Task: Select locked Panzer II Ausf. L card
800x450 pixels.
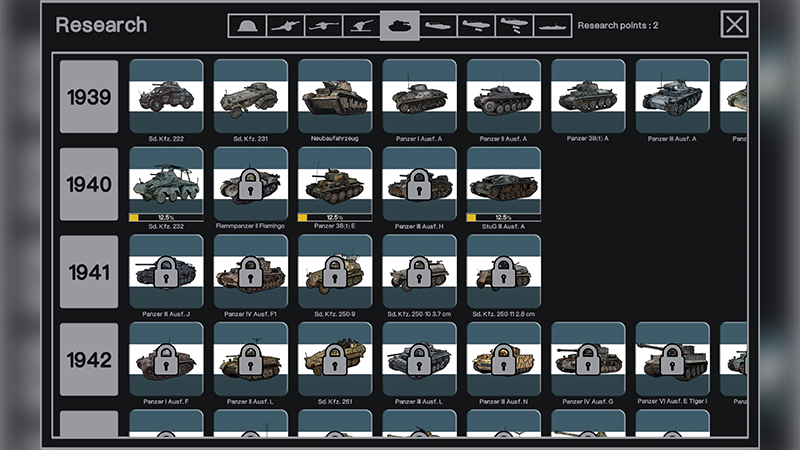Action: click(251, 359)
